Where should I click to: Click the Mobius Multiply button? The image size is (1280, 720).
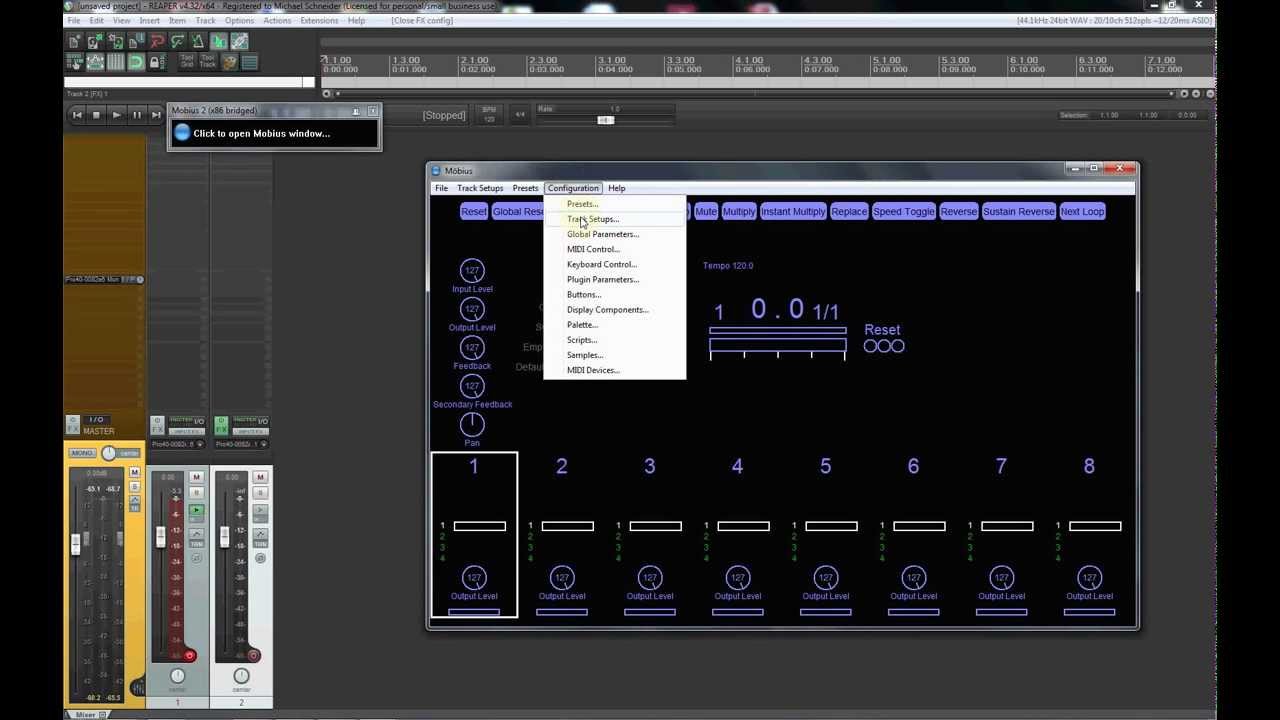tap(739, 211)
